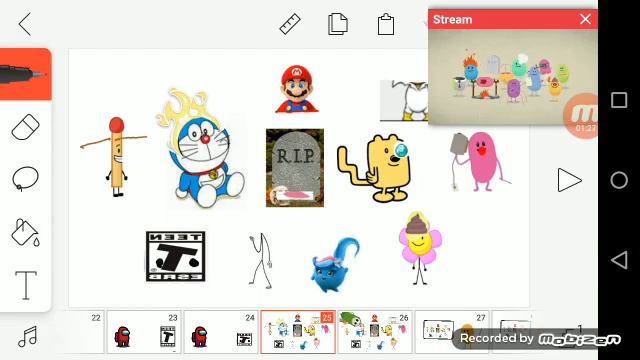Tap the R.I.P. tombstone image
Viewport: 640px width, 360px height.
tap(295, 168)
